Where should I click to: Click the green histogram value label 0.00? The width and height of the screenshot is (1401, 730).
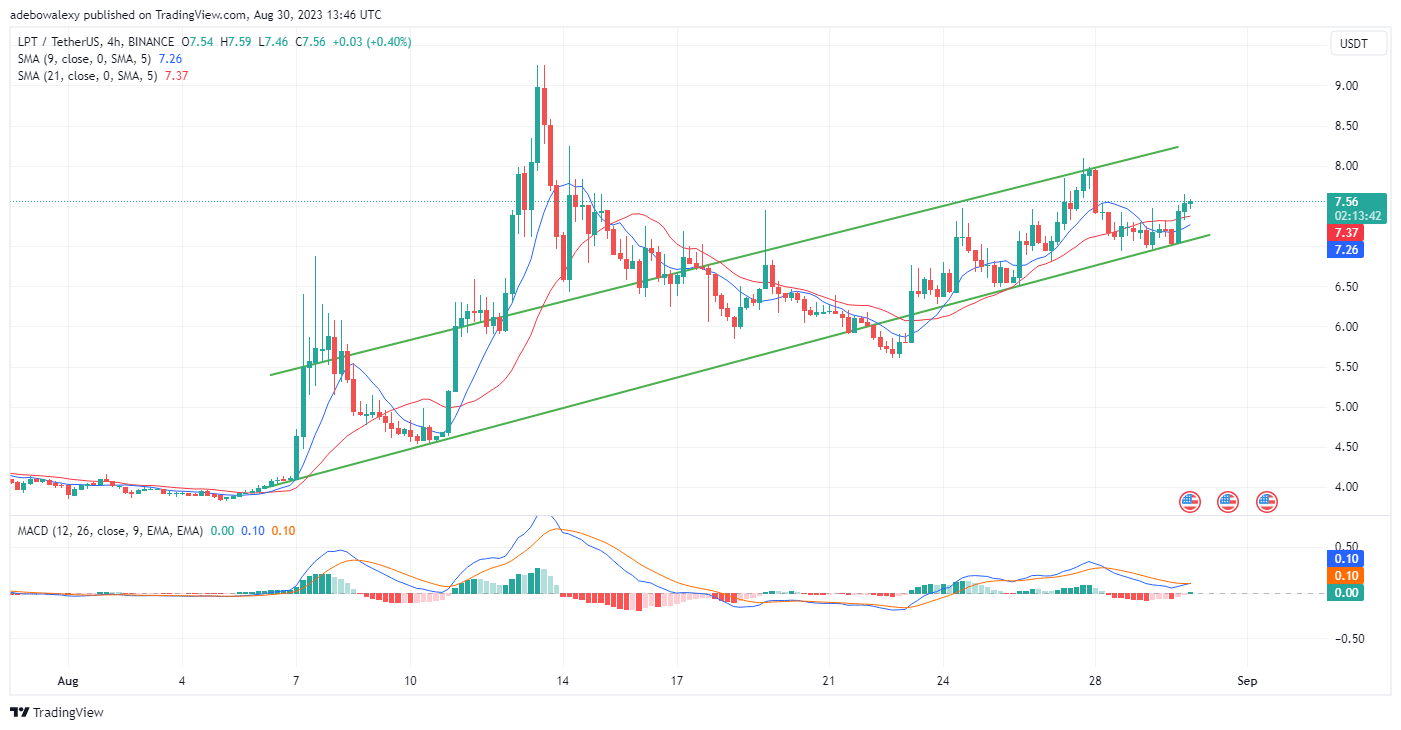1345,593
